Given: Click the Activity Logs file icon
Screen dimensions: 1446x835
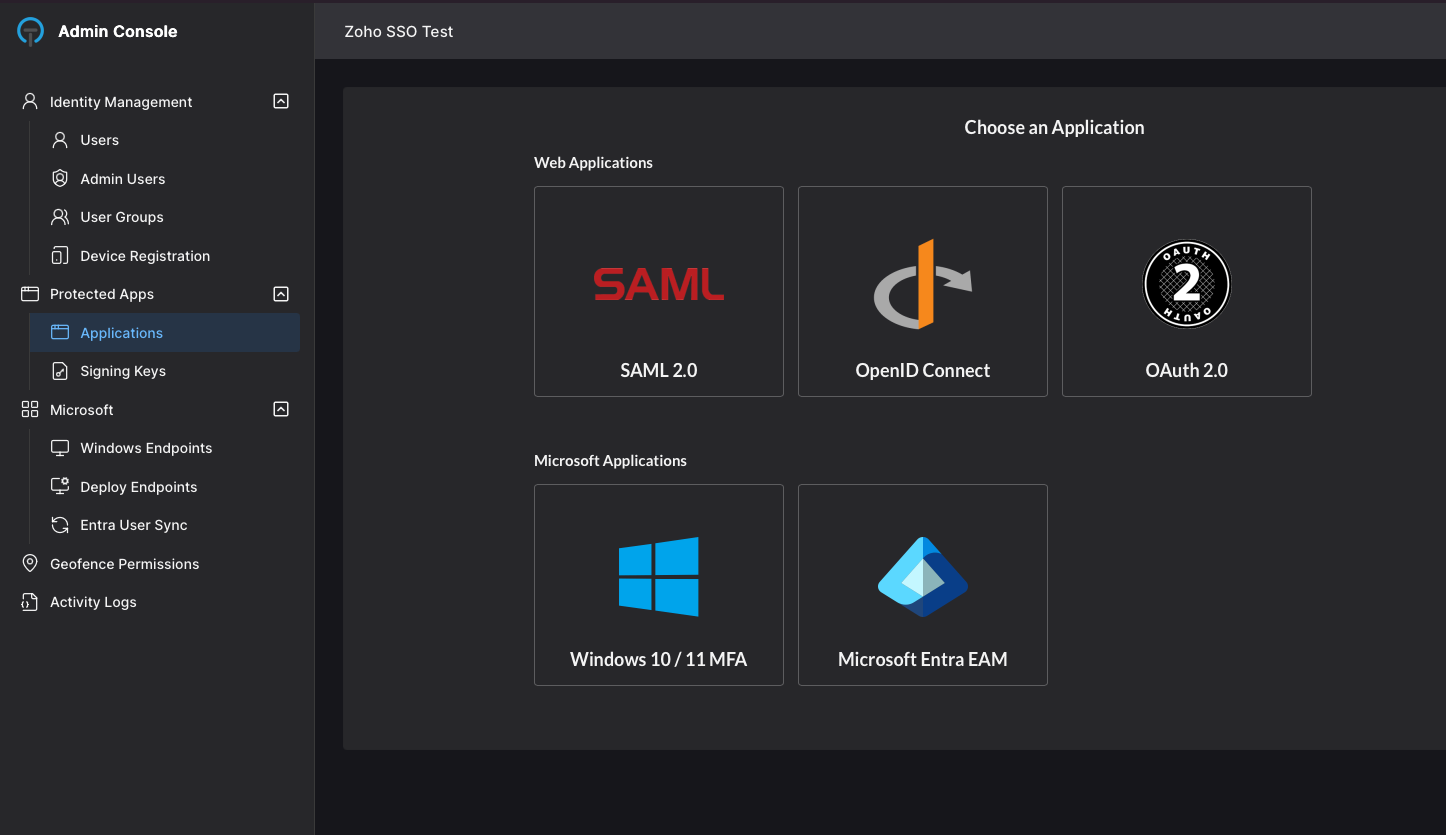Looking at the screenshot, I should pos(30,602).
